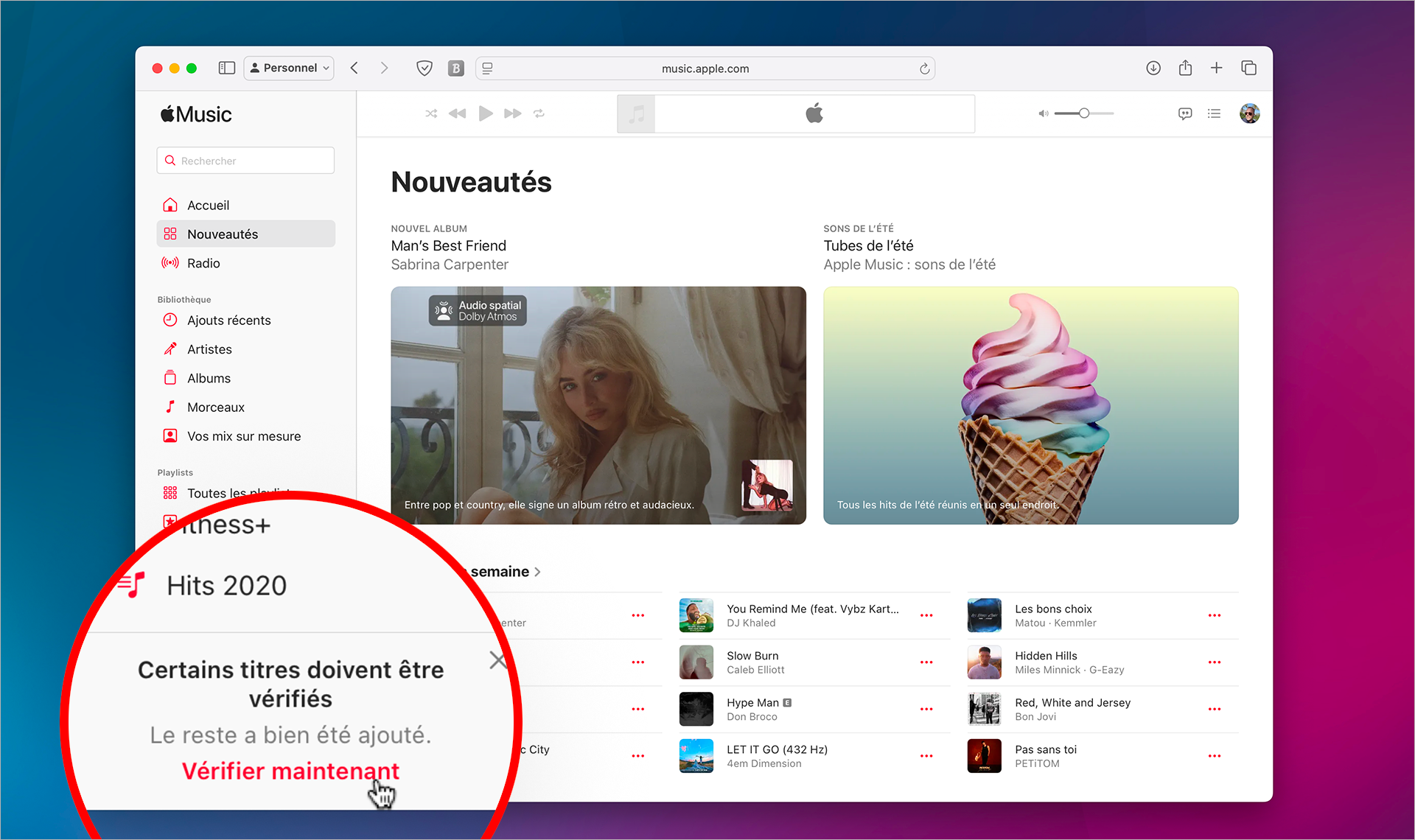The image size is (1415, 840).
Task: Click the Tubes de l'été title link
Action: (868, 245)
